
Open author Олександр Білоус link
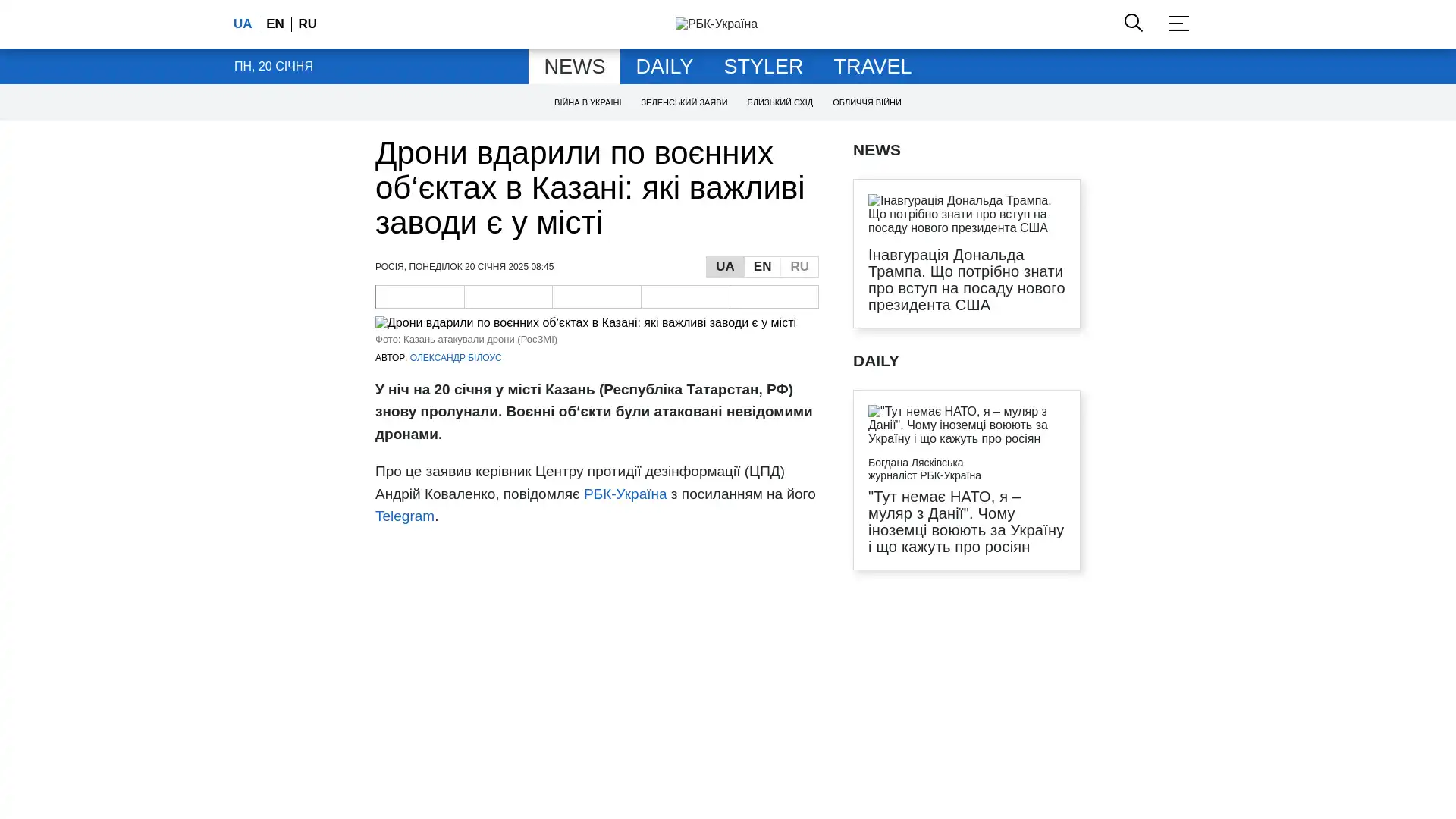[x=455, y=358]
